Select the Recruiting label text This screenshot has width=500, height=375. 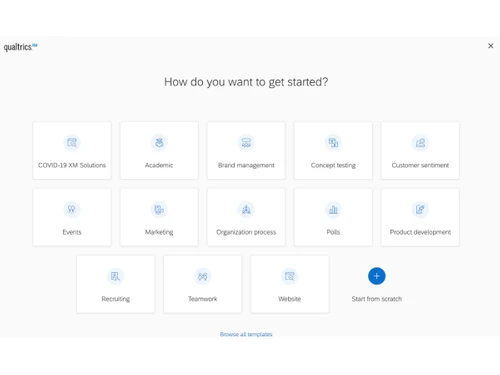(115, 299)
